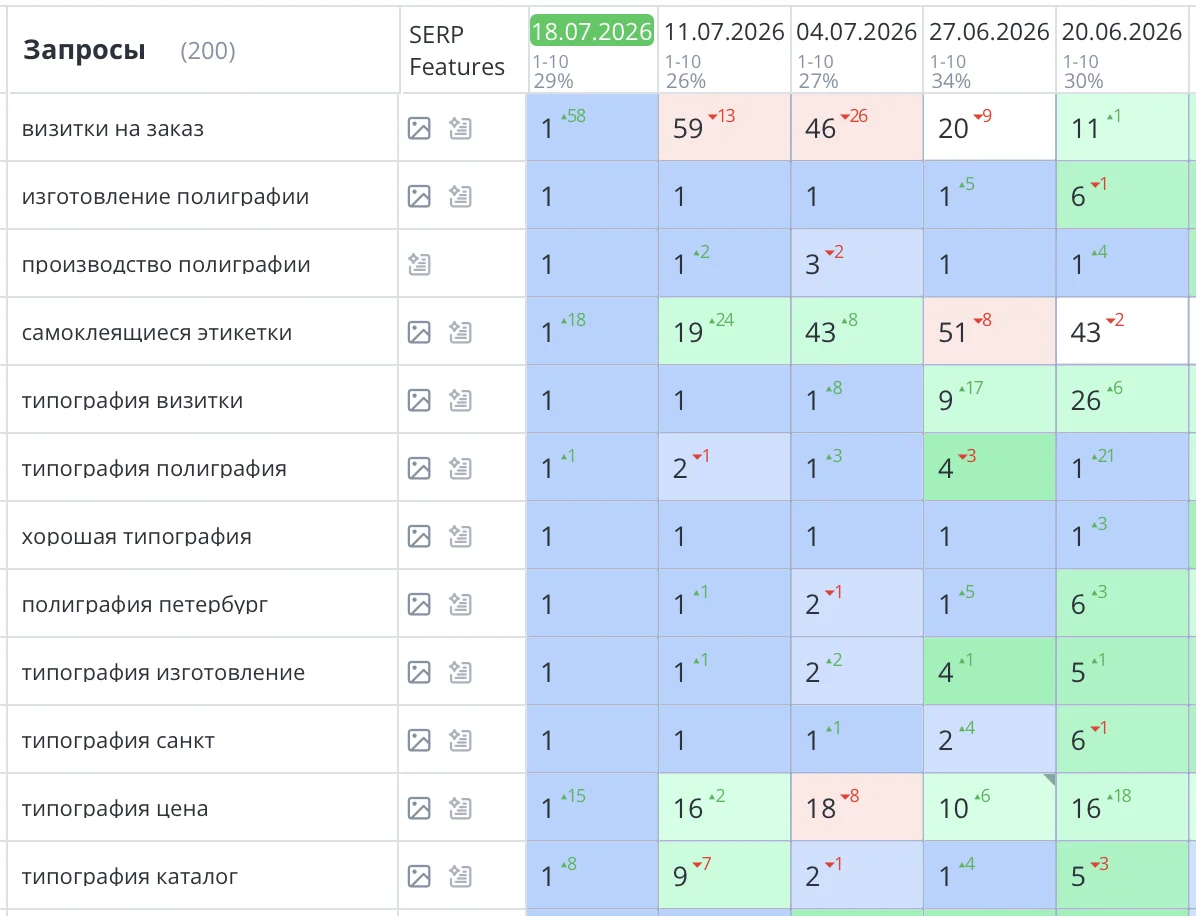Viewport: 1196px width, 916px height.
Task: Click position 18 cell for типография цена
Action: [857, 807]
